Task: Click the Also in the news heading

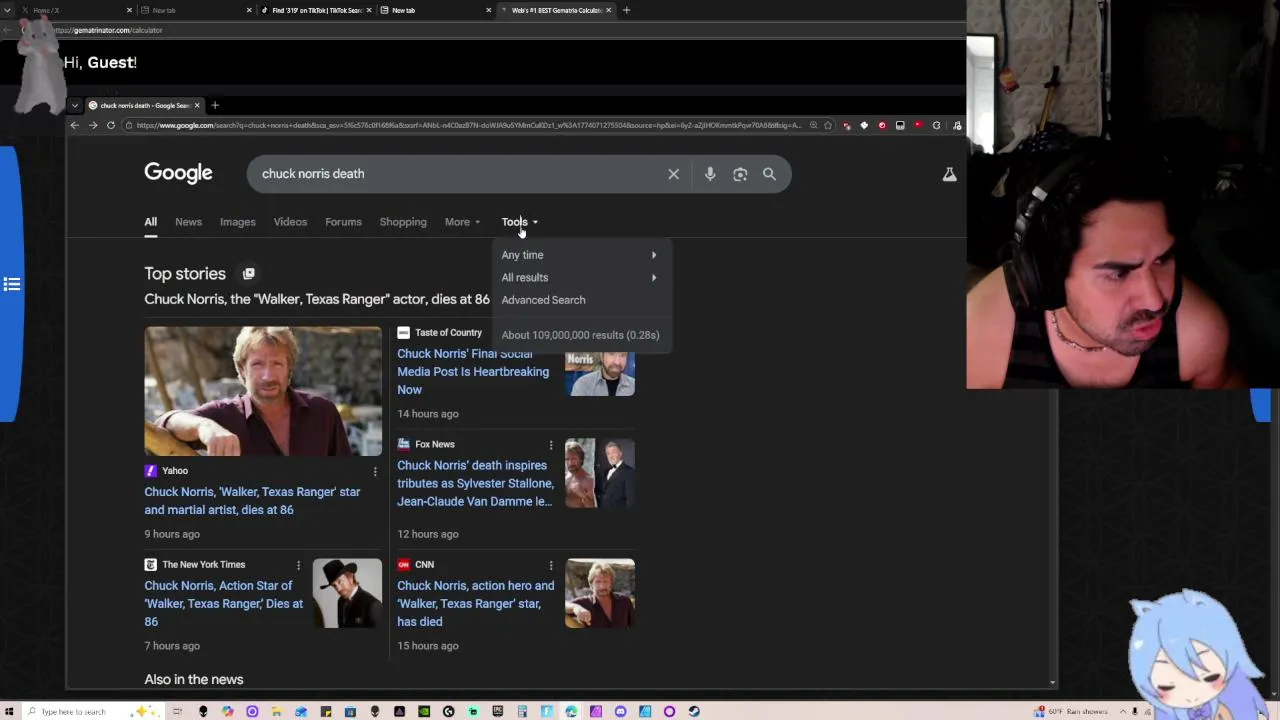Action: (194, 680)
